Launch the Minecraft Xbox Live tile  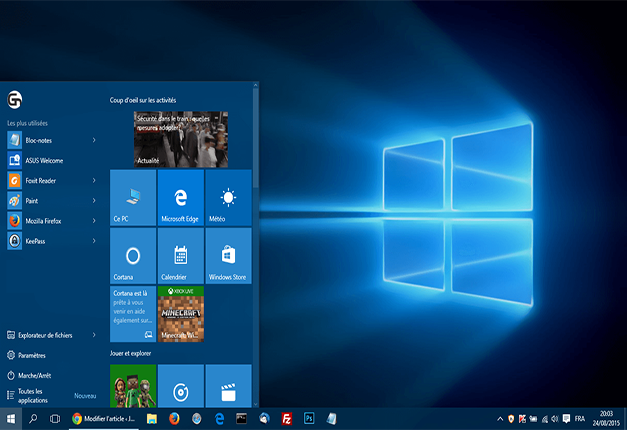(x=181, y=313)
